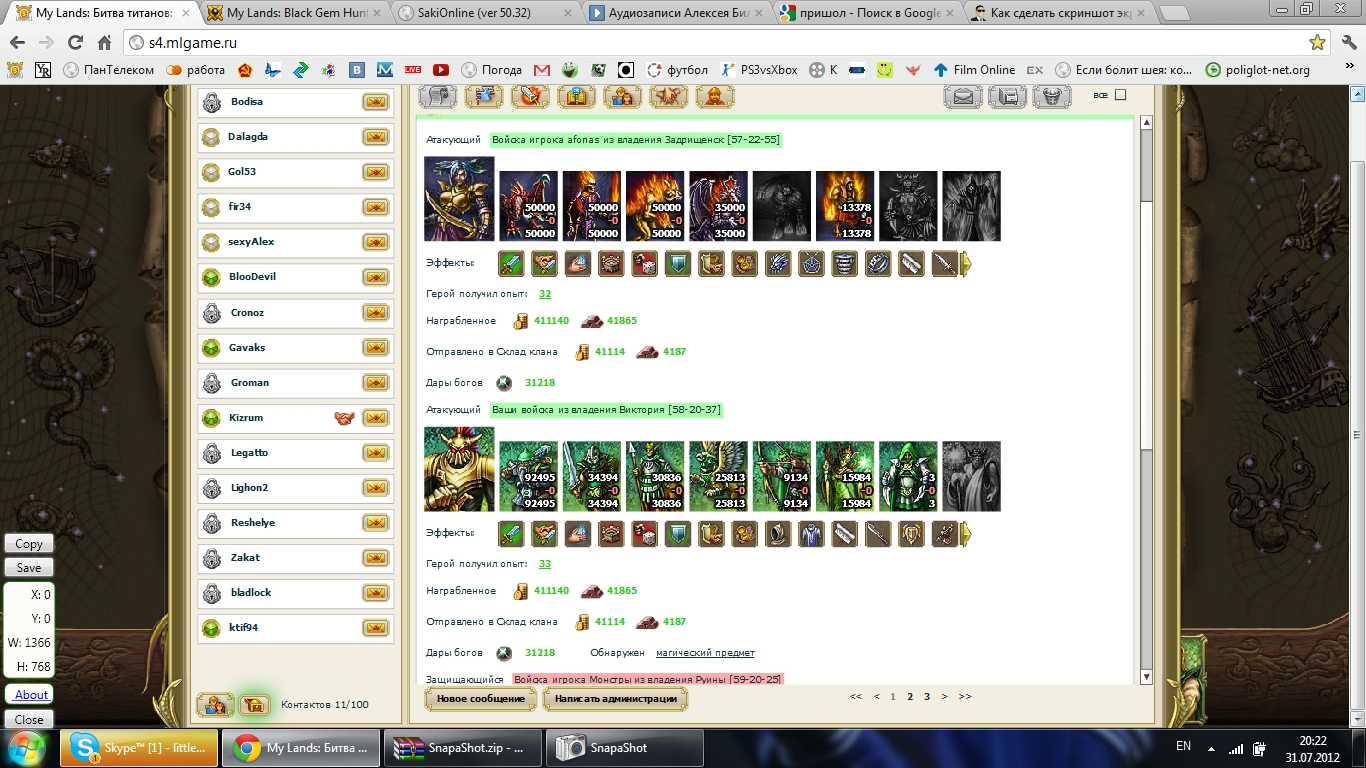Open hero experience link 32
This screenshot has height=768, width=1366.
545,294
